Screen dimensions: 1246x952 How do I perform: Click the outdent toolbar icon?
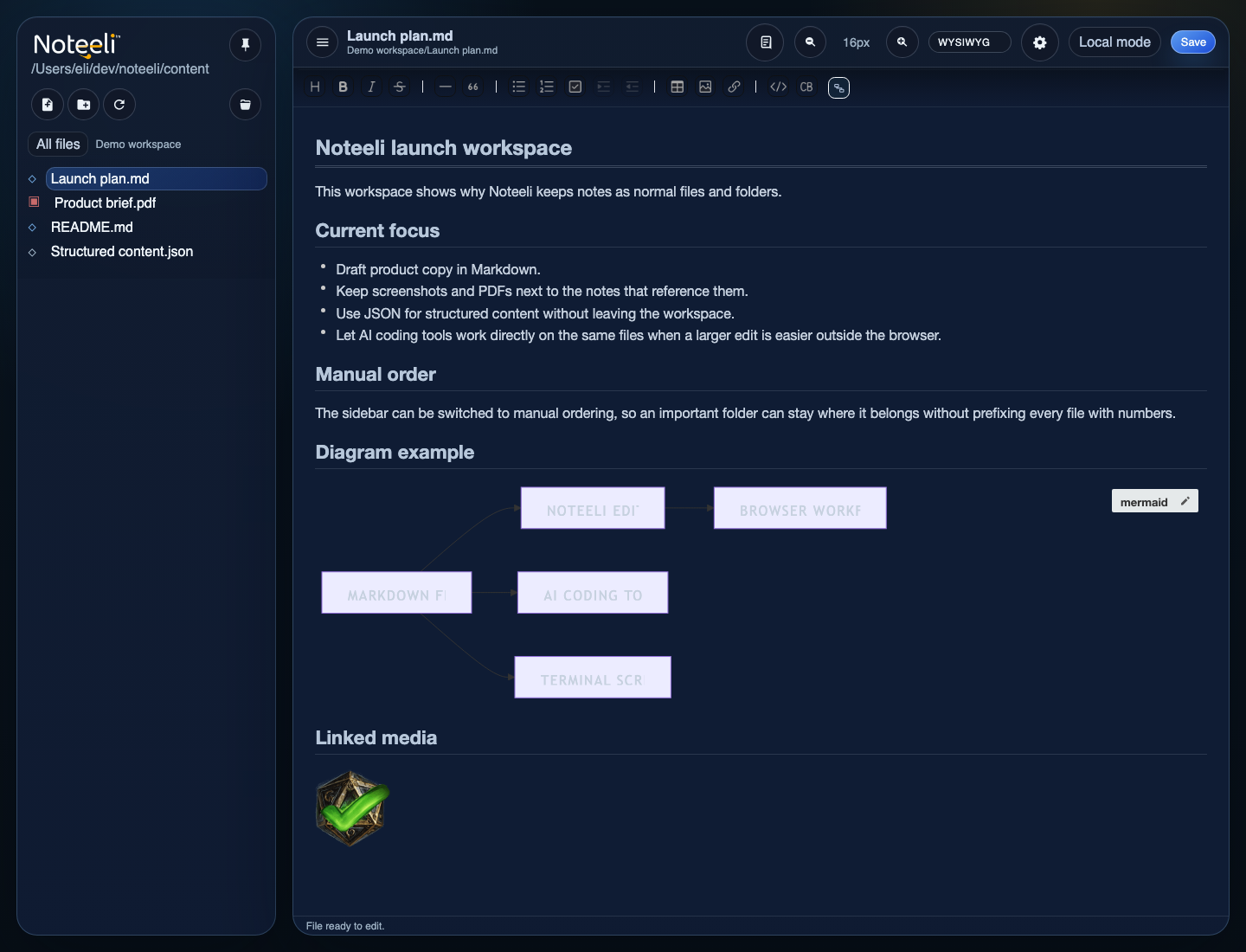633,87
